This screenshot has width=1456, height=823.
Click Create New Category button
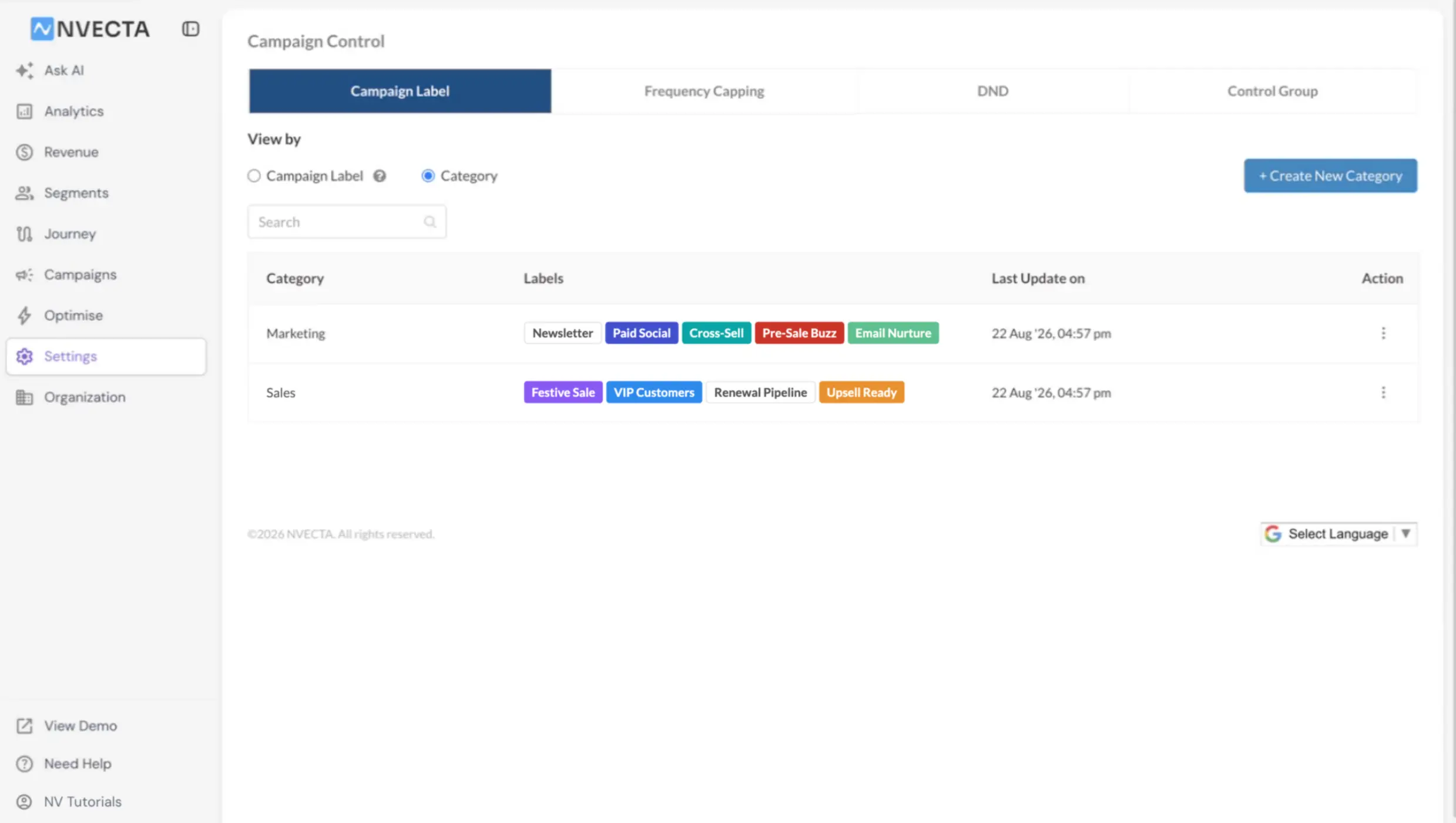(x=1330, y=176)
